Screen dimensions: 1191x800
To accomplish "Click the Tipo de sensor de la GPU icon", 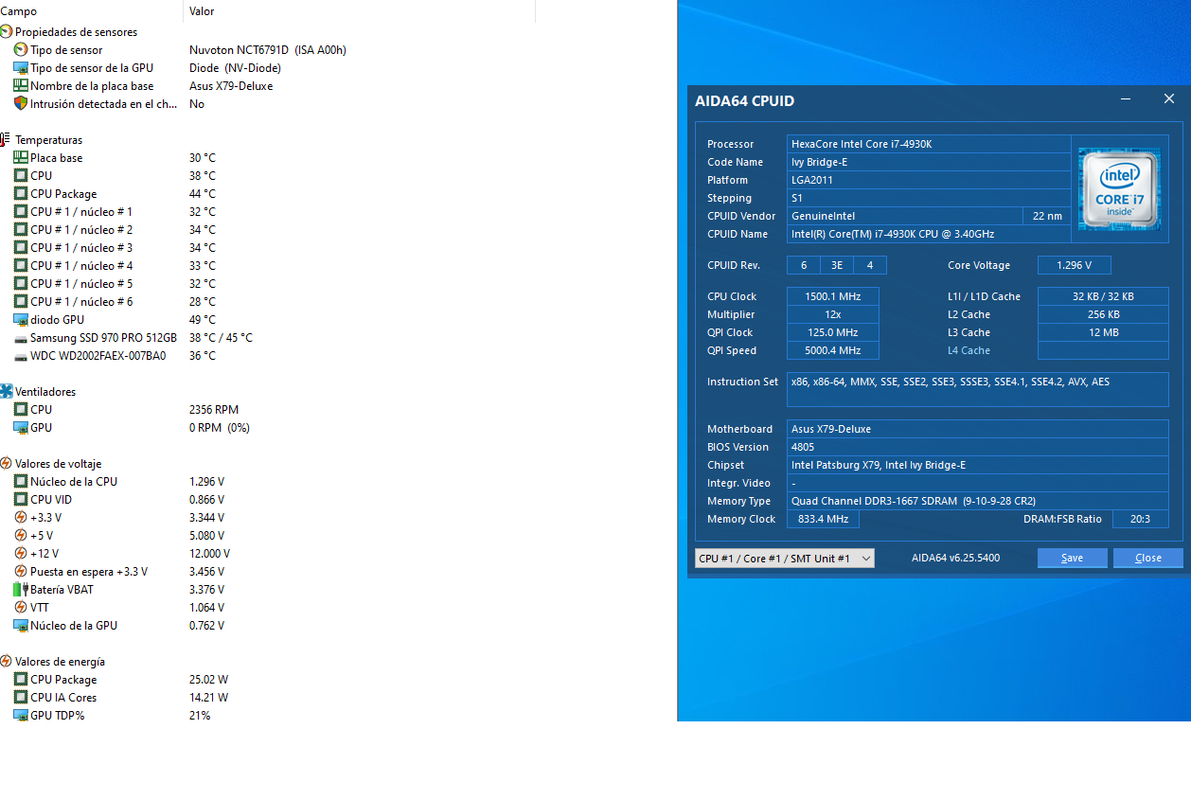I will tap(21, 68).
